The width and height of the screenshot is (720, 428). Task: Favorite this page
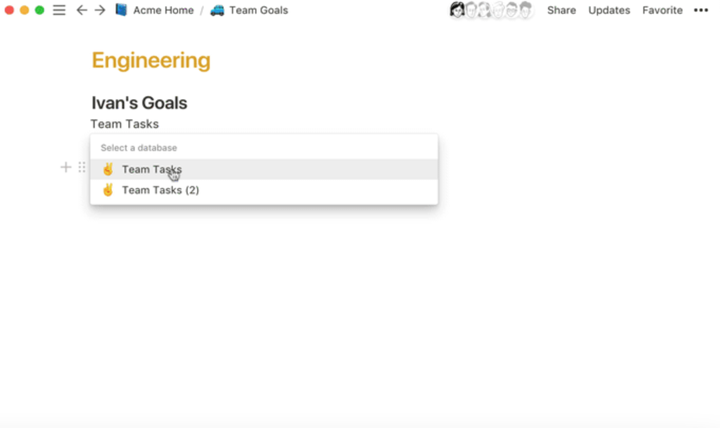point(662,10)
